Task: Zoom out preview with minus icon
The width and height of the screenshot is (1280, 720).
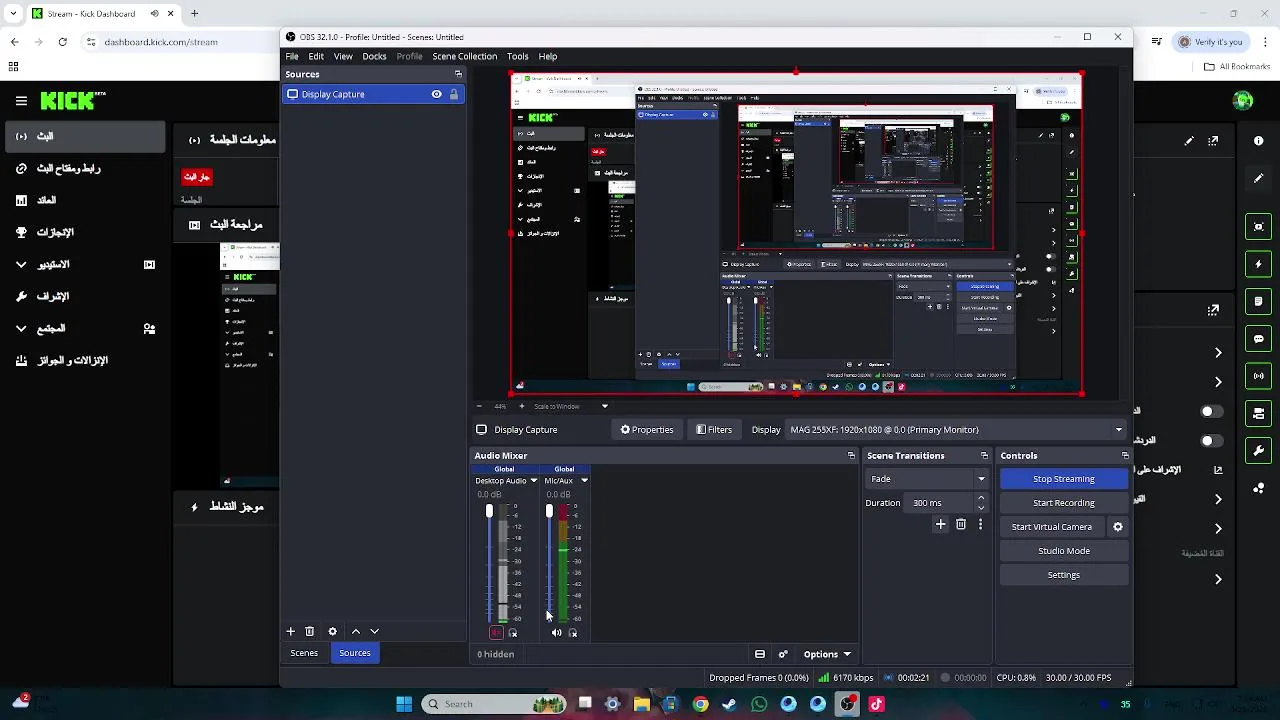Action: (x=478, y=407)
